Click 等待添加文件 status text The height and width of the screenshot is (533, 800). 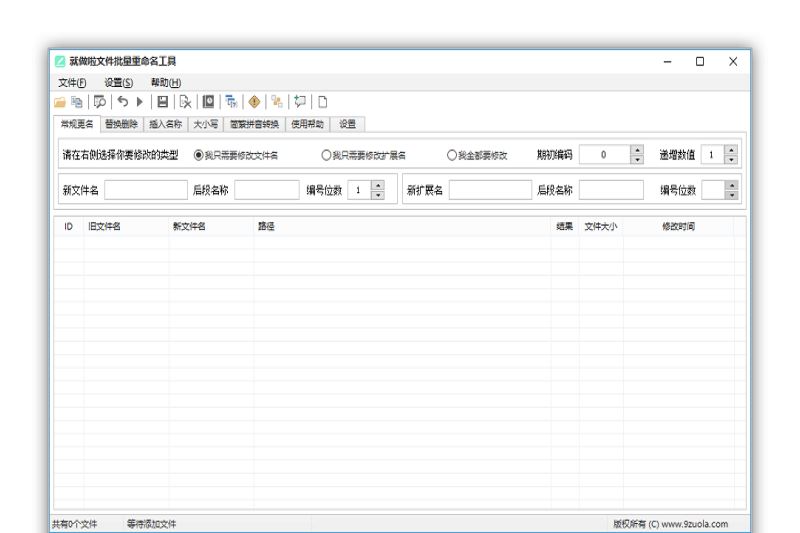point(152,524)
